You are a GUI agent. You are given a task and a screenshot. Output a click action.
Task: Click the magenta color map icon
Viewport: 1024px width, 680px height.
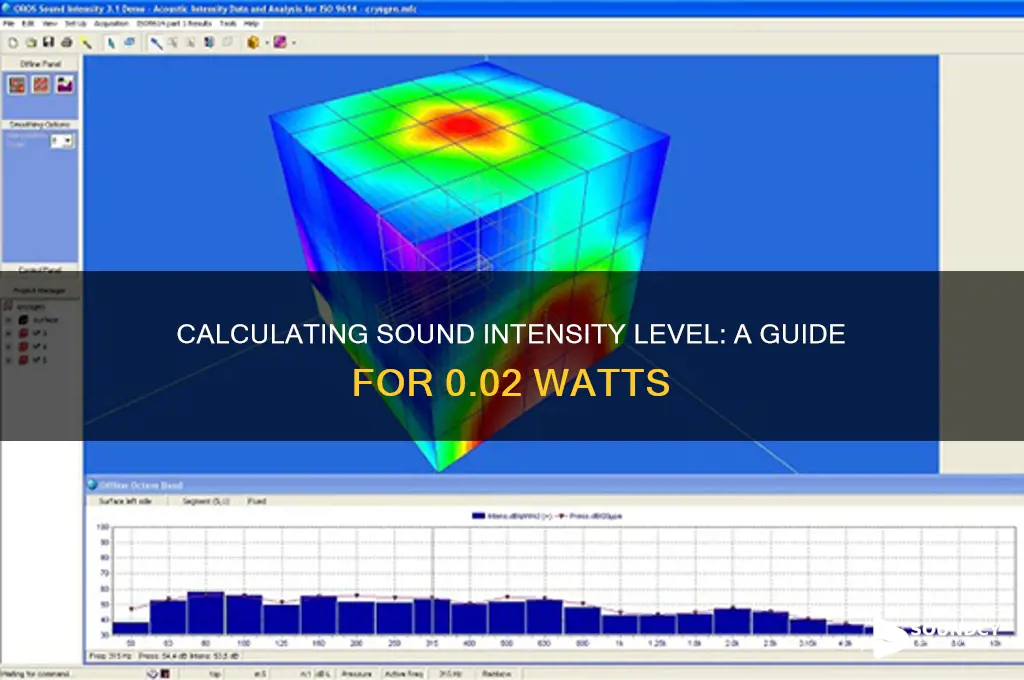280,42
